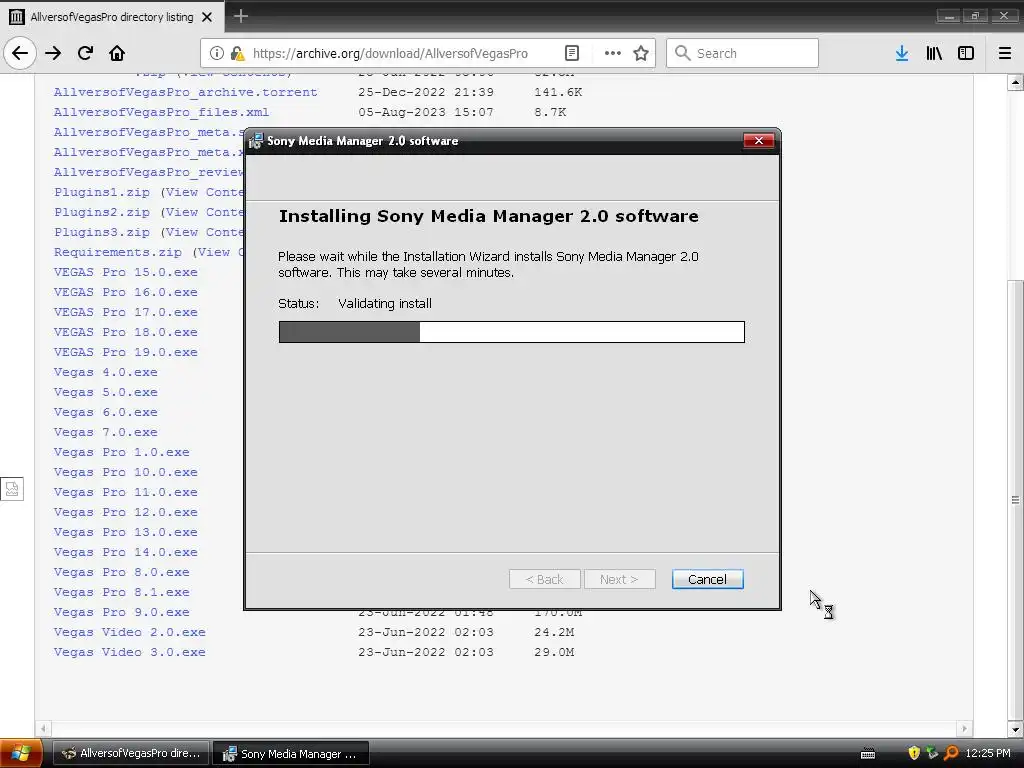The width and height of the screenshot is (1024, 768).
Task: Open the Downloads arrow panel
Action: coord(901,53)
